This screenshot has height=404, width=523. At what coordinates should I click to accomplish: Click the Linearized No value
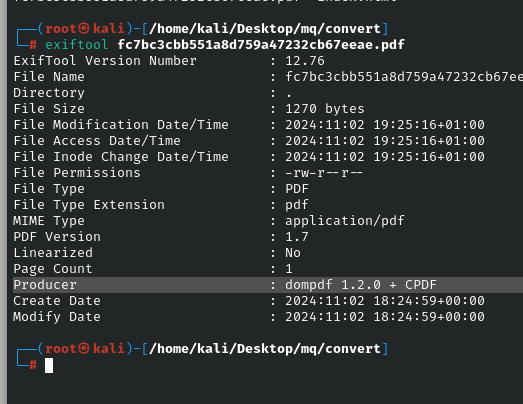pyautogui.click(x=293, y=253)
